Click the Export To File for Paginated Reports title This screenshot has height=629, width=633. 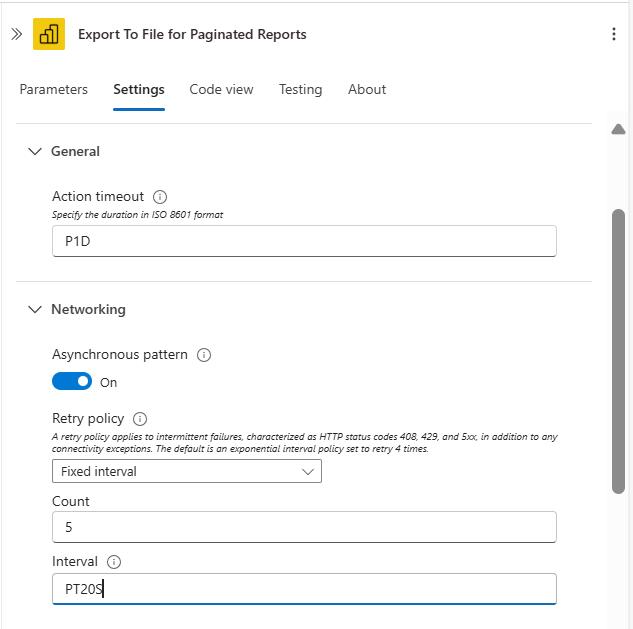192,34
